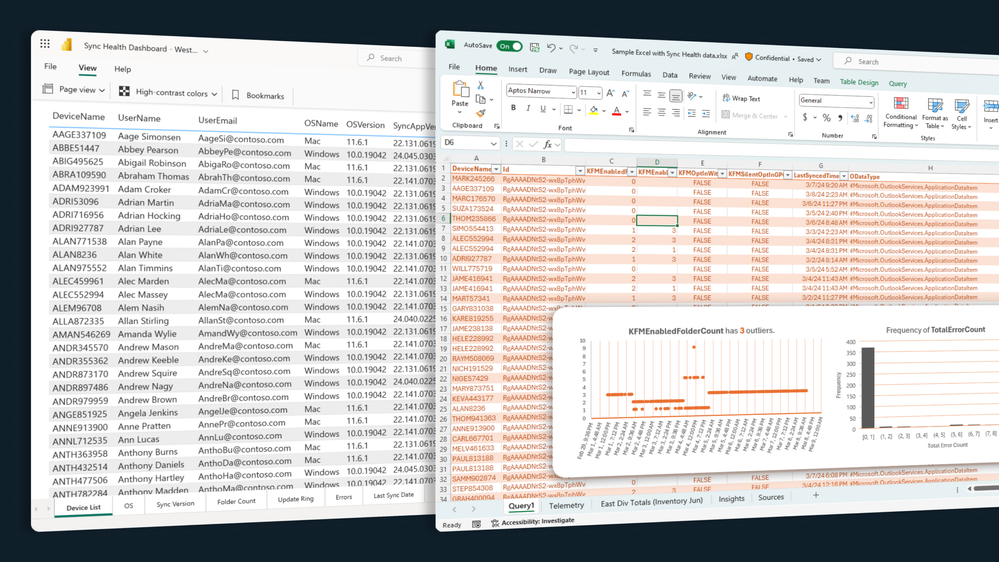Center text horizontally in Alignment group
999x562 pixels.
point(661,112)
